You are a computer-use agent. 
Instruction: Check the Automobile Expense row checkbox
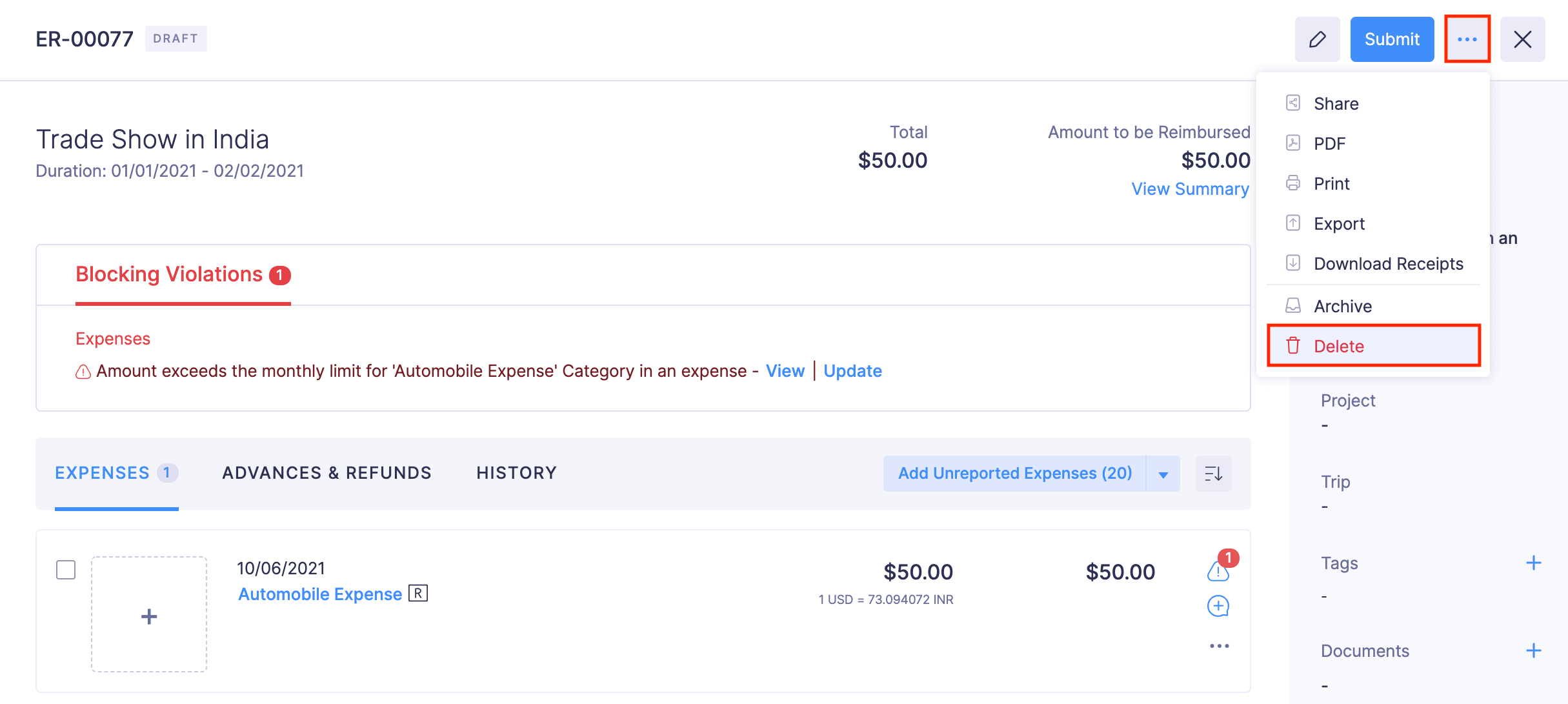[66, 570]
